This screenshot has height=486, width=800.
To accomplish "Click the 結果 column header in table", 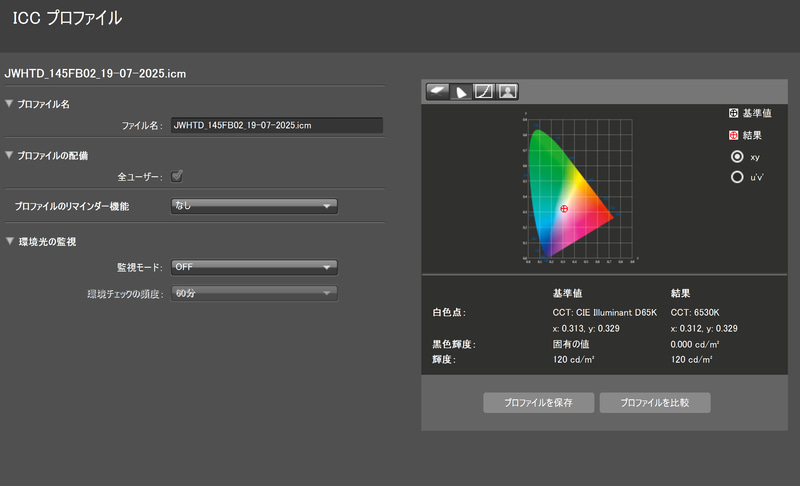I will click(680, 293).
